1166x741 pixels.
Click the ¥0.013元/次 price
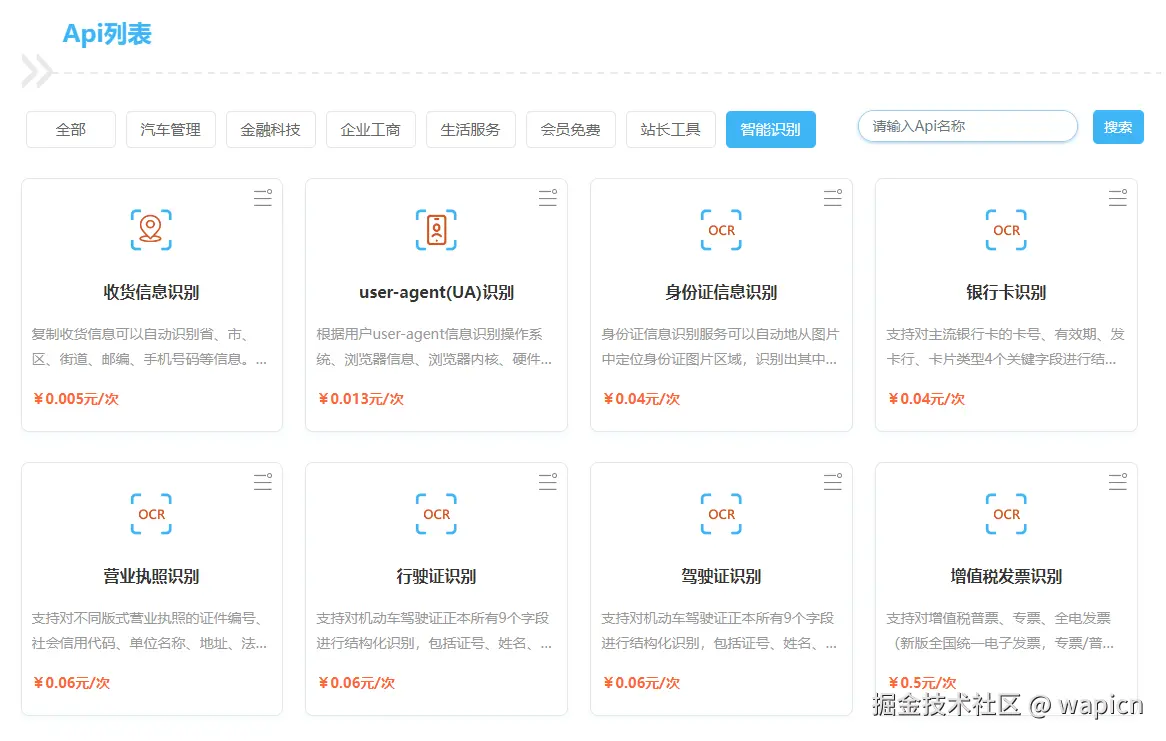pos(361,399)
